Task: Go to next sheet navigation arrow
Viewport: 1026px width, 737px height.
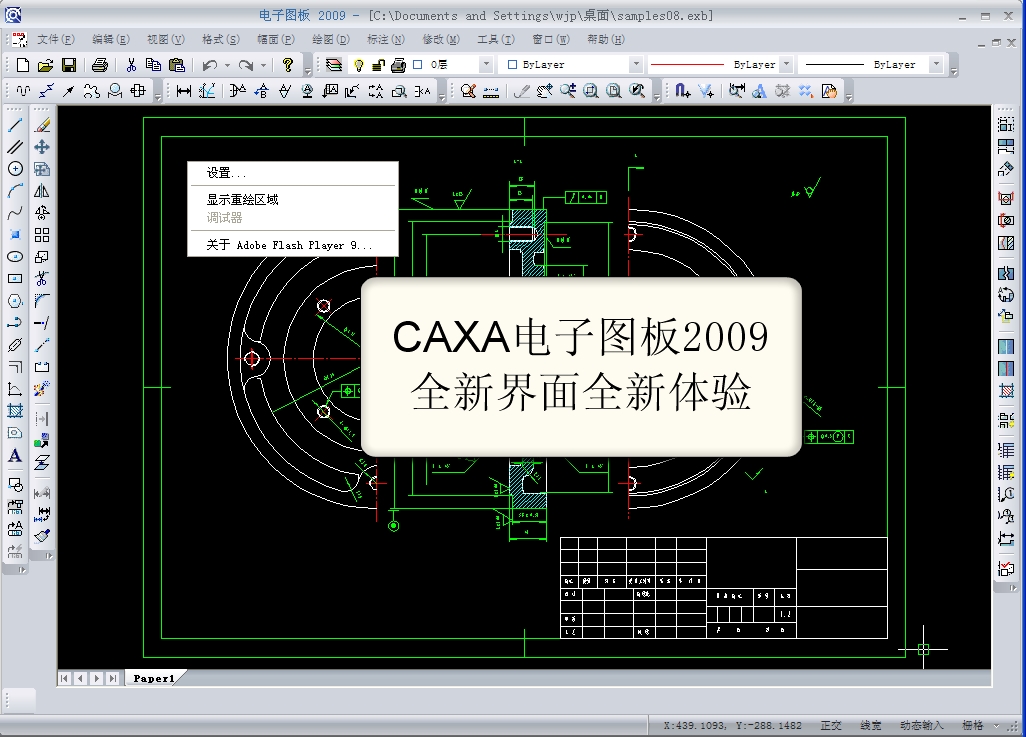Action: point(96,679)
